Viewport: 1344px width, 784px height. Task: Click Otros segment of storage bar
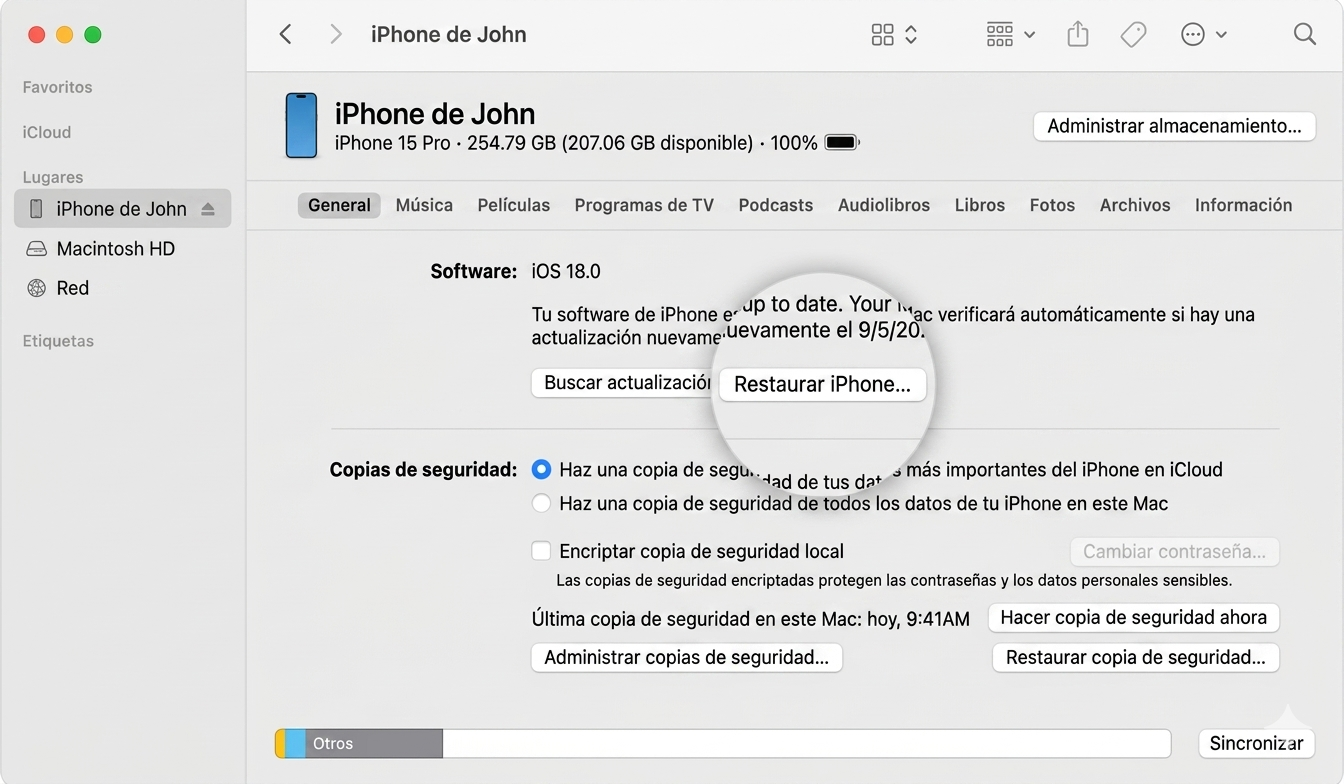(x=374, y=743)
